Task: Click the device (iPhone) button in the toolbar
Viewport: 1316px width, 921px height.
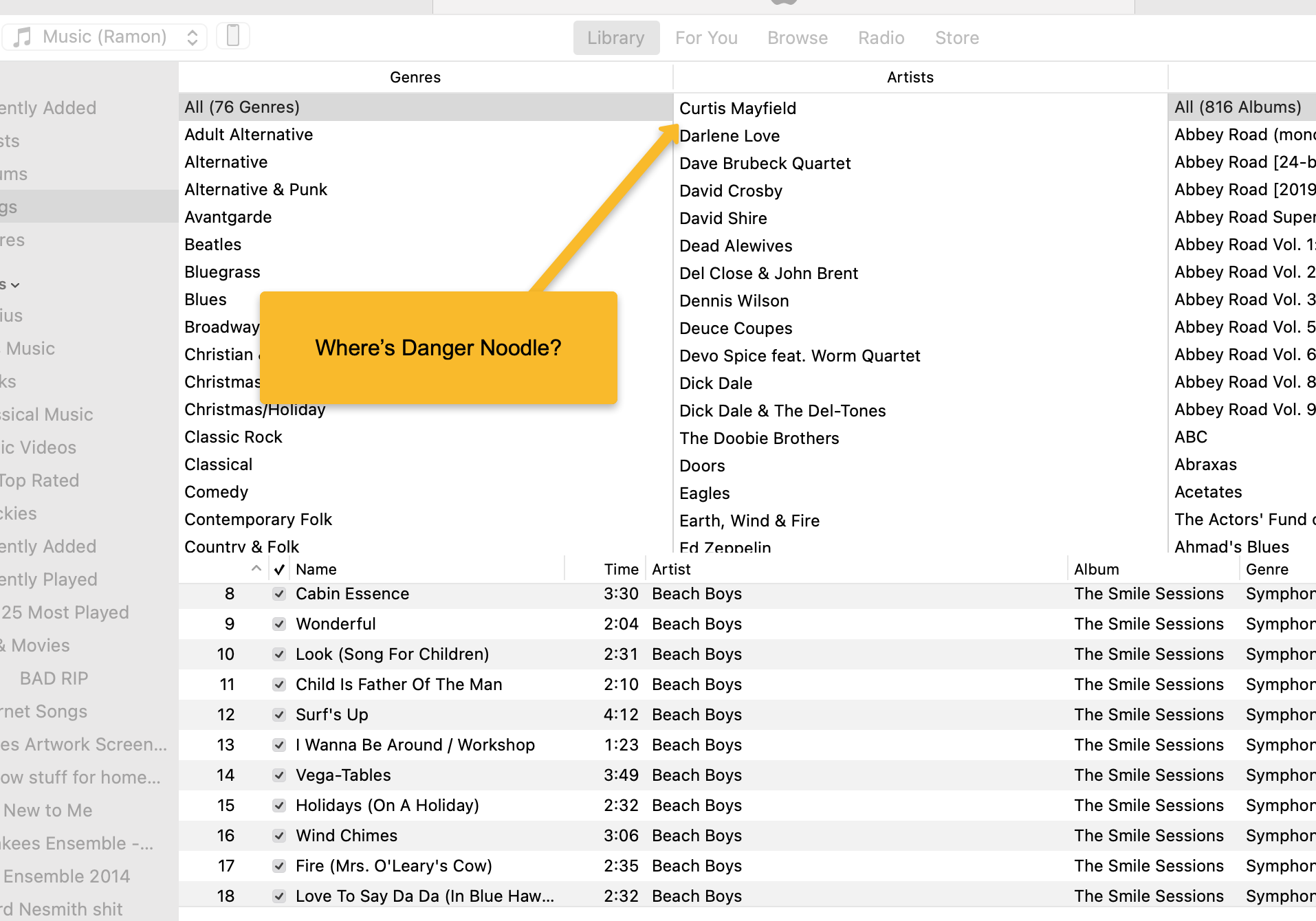Action: pyautogui.click(x=233, y=36)
